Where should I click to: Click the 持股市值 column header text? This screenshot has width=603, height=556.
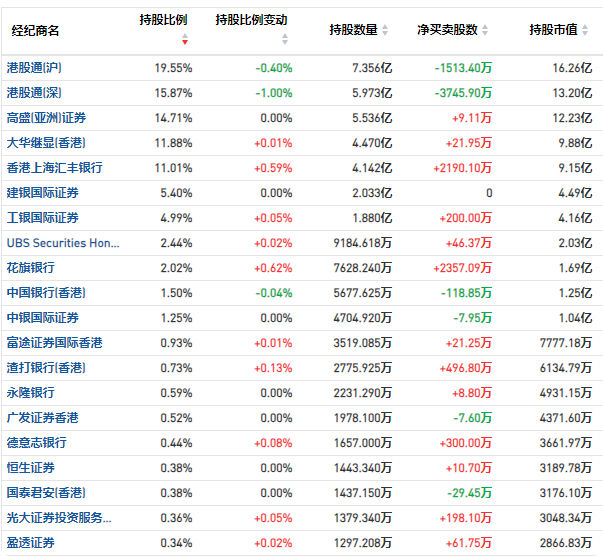pos(553,30)
